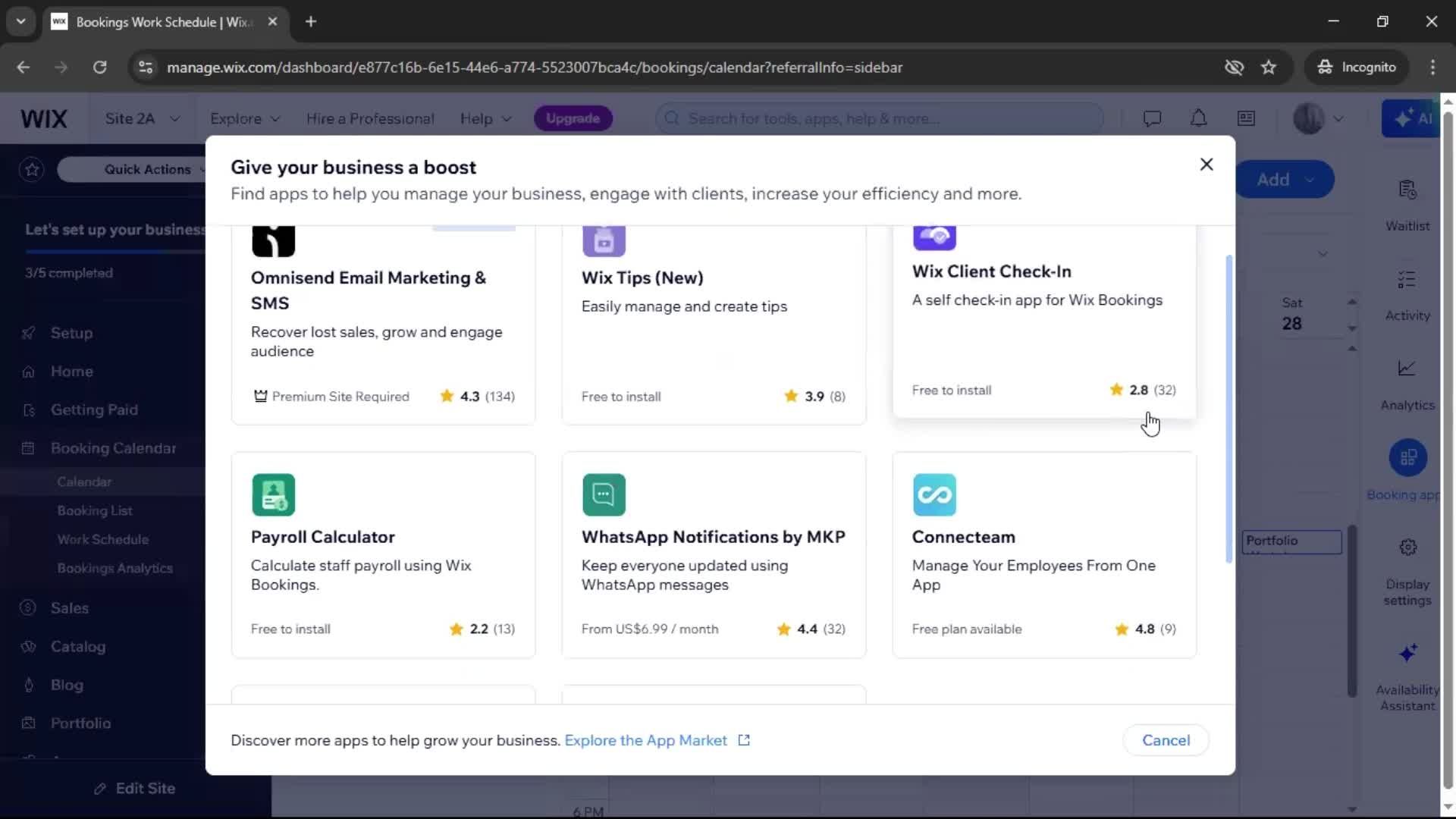Click the Omnisend Email Marketing app icon
This screenshot has height=819, width=1456.
pyautogui.click(x=273, y=241)
